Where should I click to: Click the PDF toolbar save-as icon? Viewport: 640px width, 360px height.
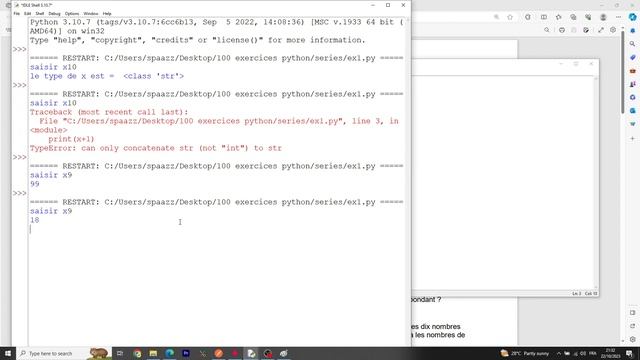pos(586,30)
